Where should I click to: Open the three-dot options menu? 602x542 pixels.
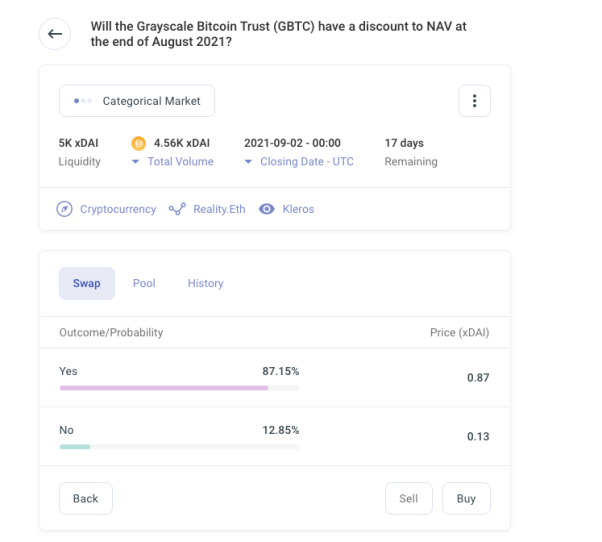point(475,101)
